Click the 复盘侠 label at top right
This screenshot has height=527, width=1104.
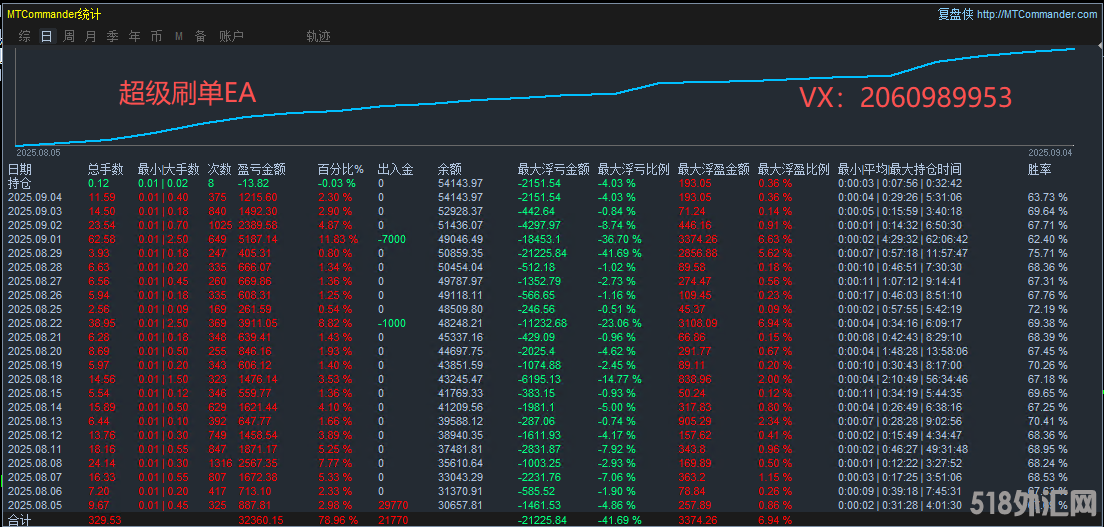point(955,14)
